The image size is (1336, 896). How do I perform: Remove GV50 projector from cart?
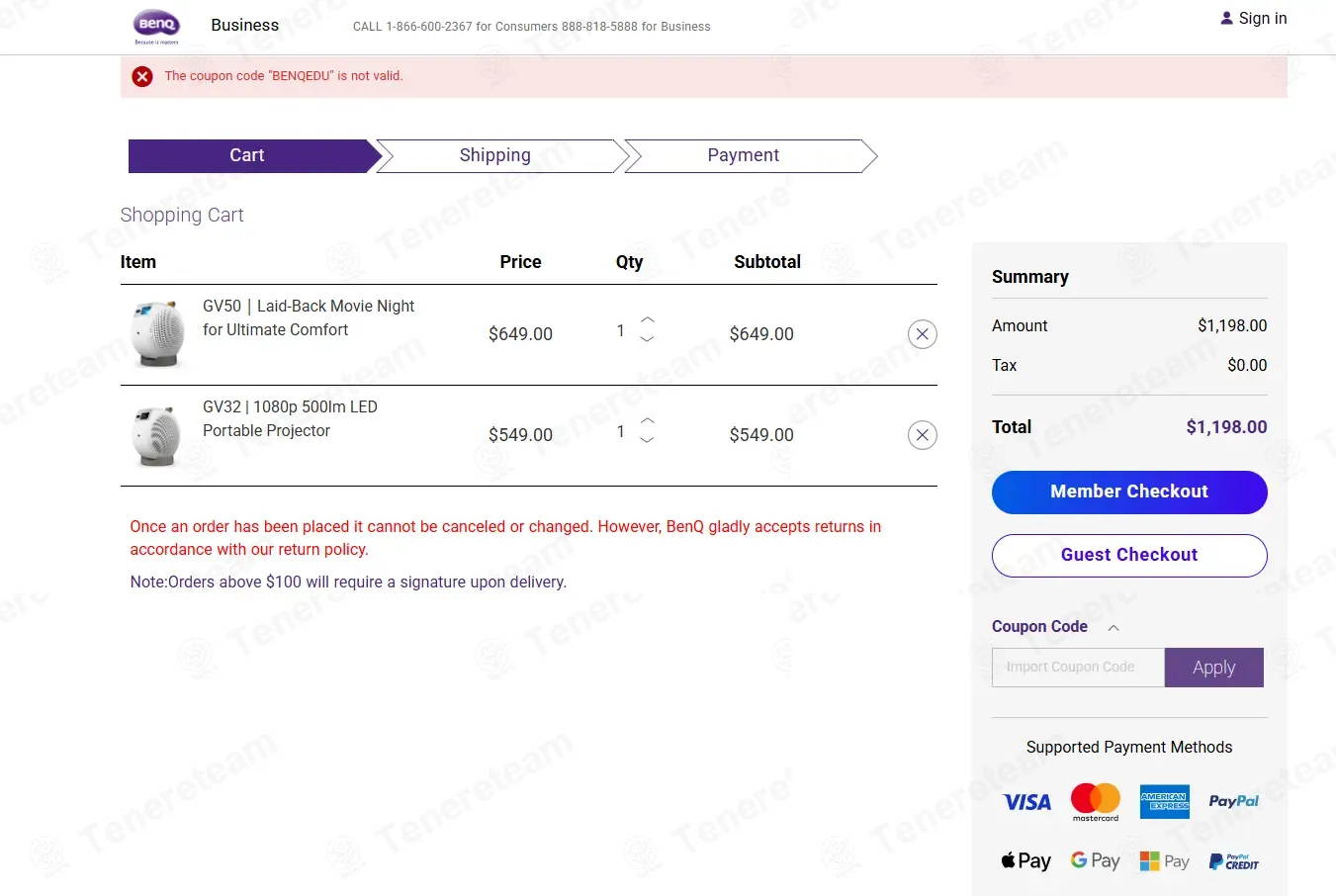(923, 334)
